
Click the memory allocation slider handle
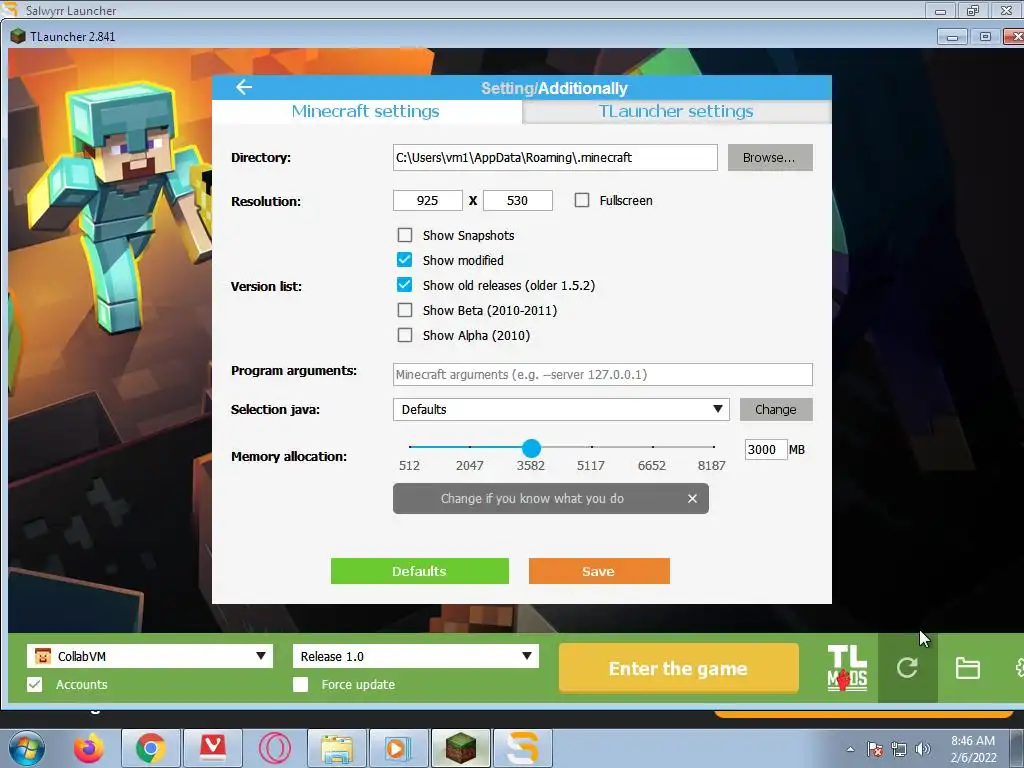pos(531,448)
